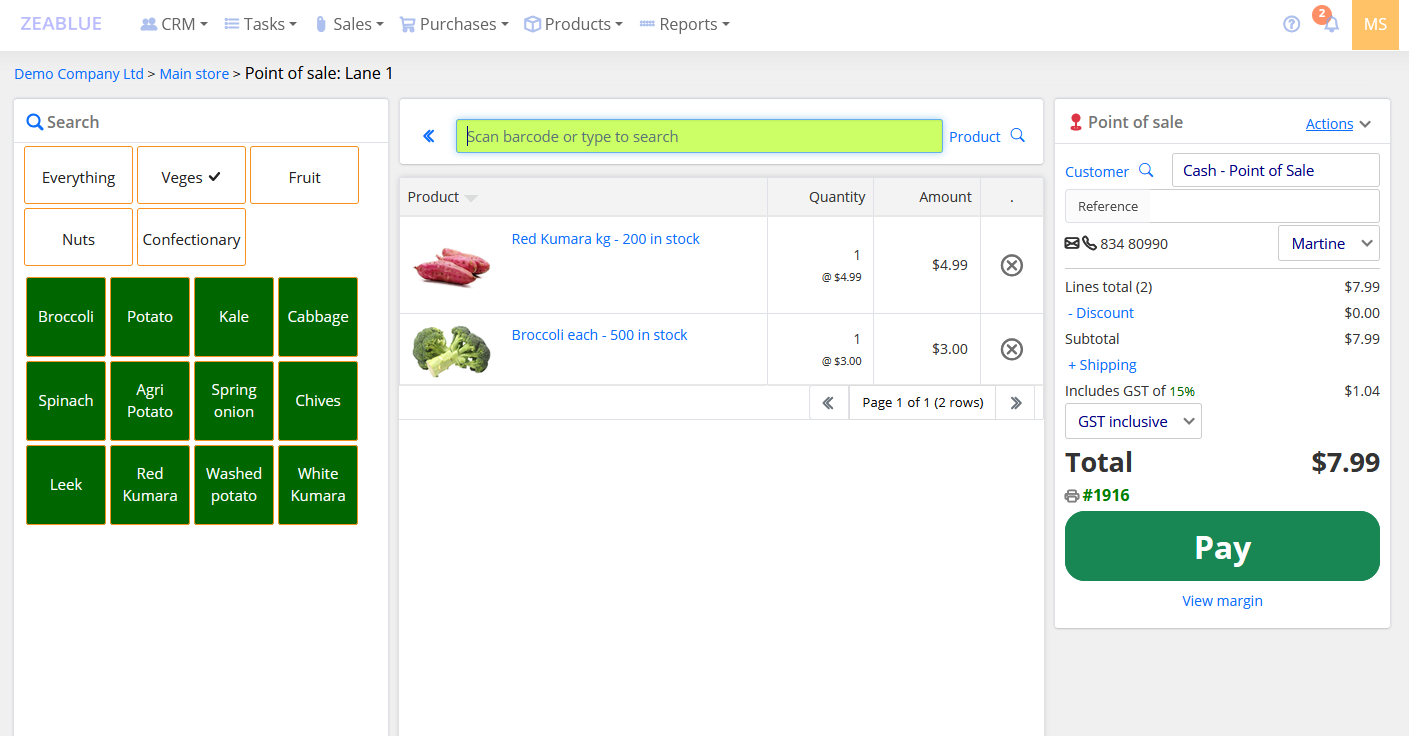The height and width of the screenshot is (736, 1409).
Task: Add Agri Potato product tile
Action: click(x=150, y=401)
